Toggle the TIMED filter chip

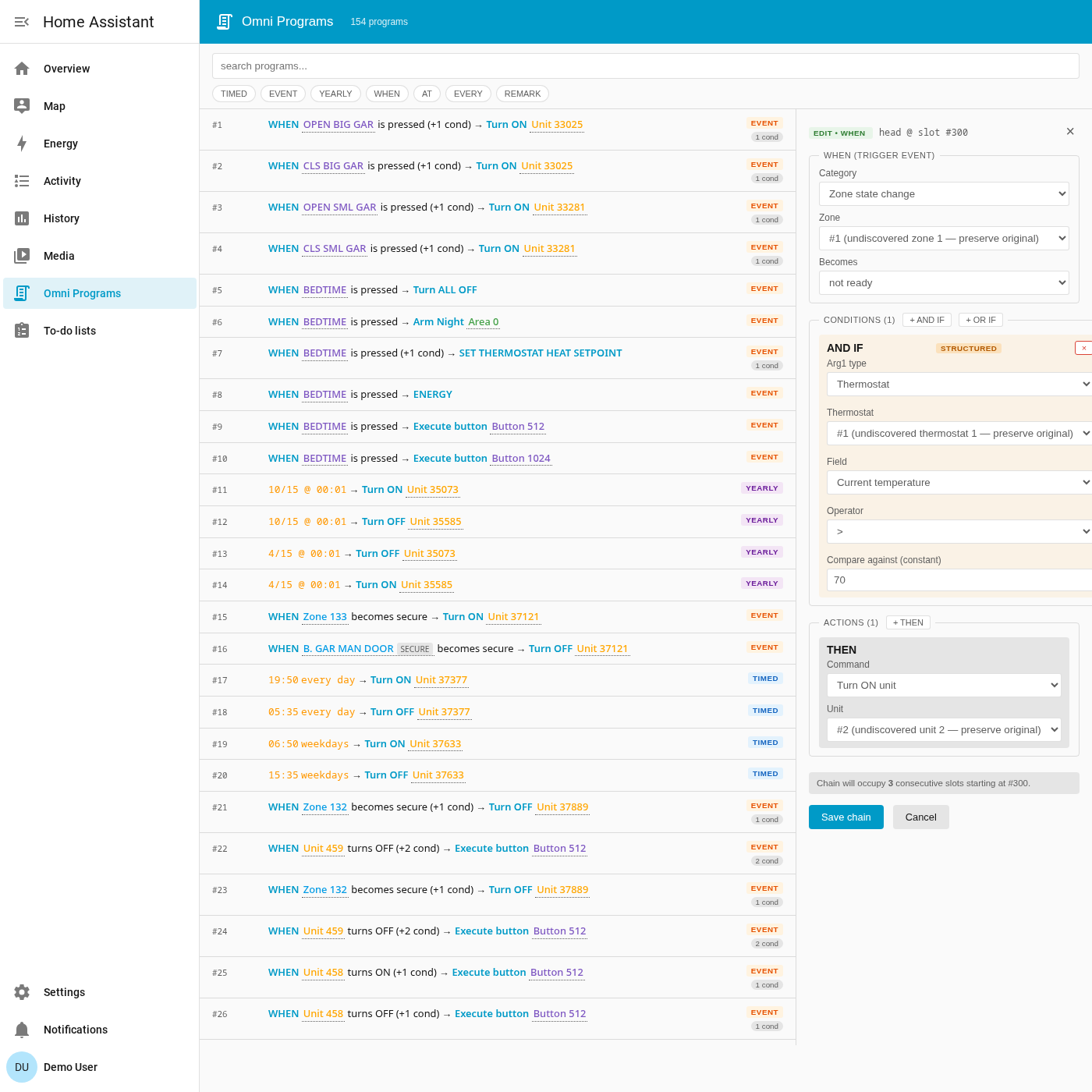pyautogui.click(x=234, y=94)
